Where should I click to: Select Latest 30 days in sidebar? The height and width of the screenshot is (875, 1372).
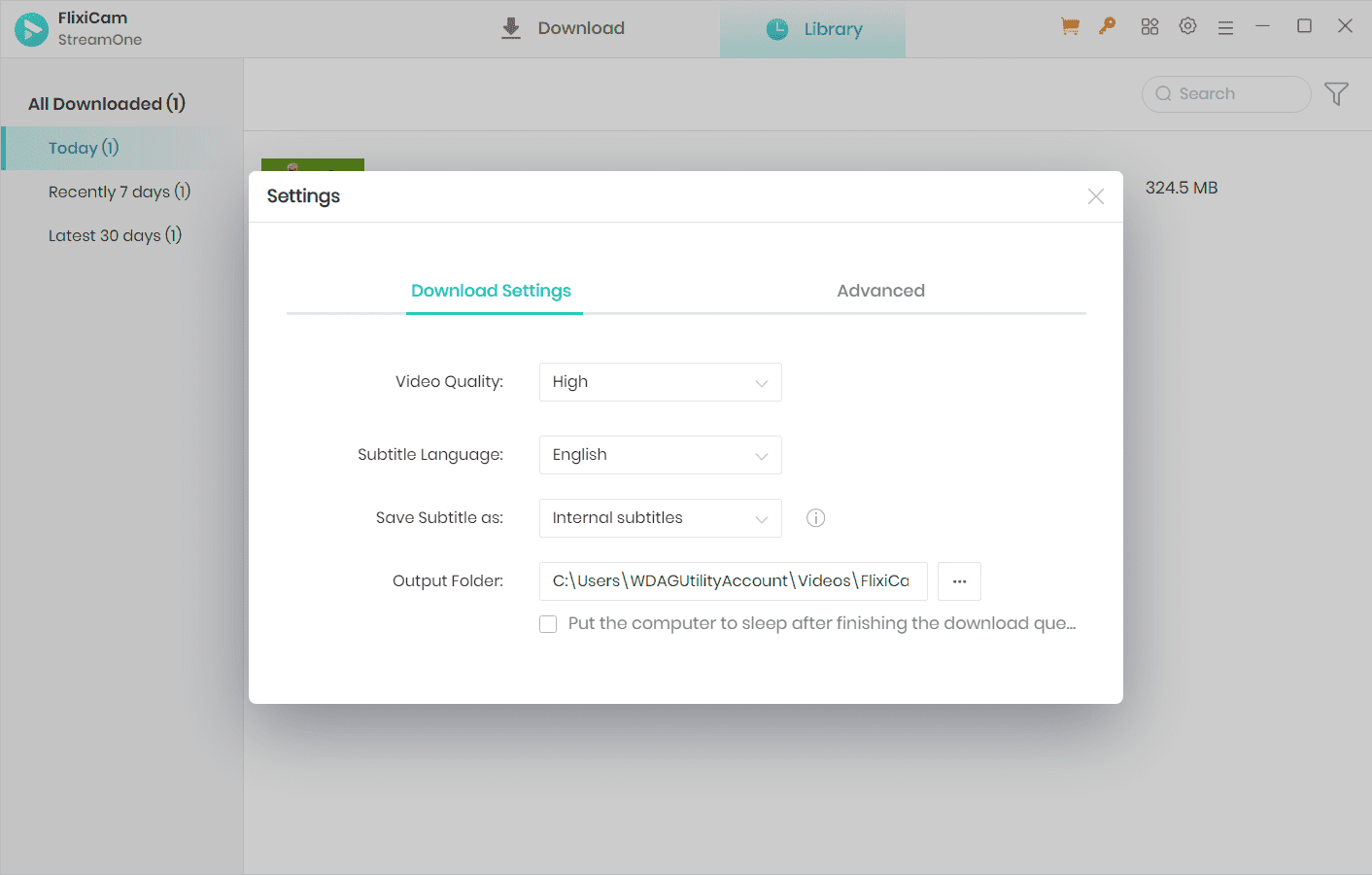pos(115,235)
